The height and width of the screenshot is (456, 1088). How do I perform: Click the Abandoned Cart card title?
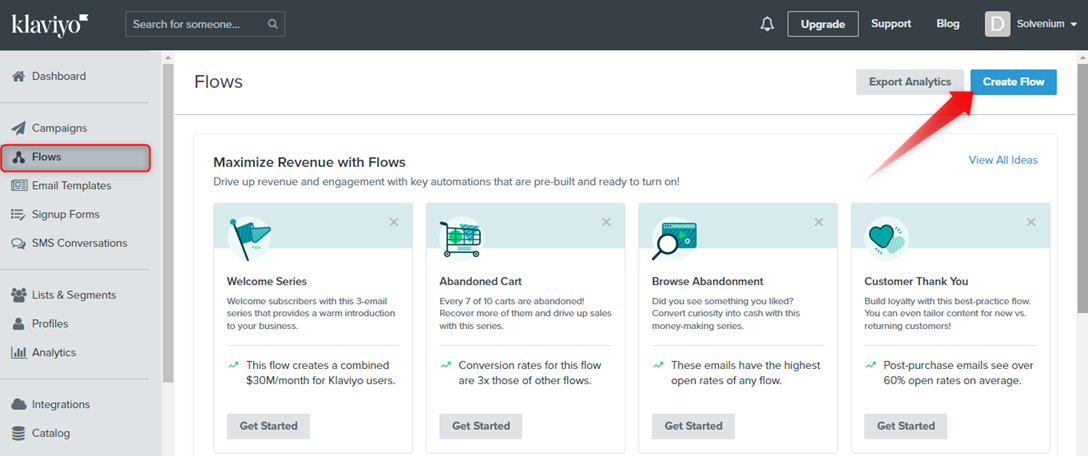click(481, 282)
